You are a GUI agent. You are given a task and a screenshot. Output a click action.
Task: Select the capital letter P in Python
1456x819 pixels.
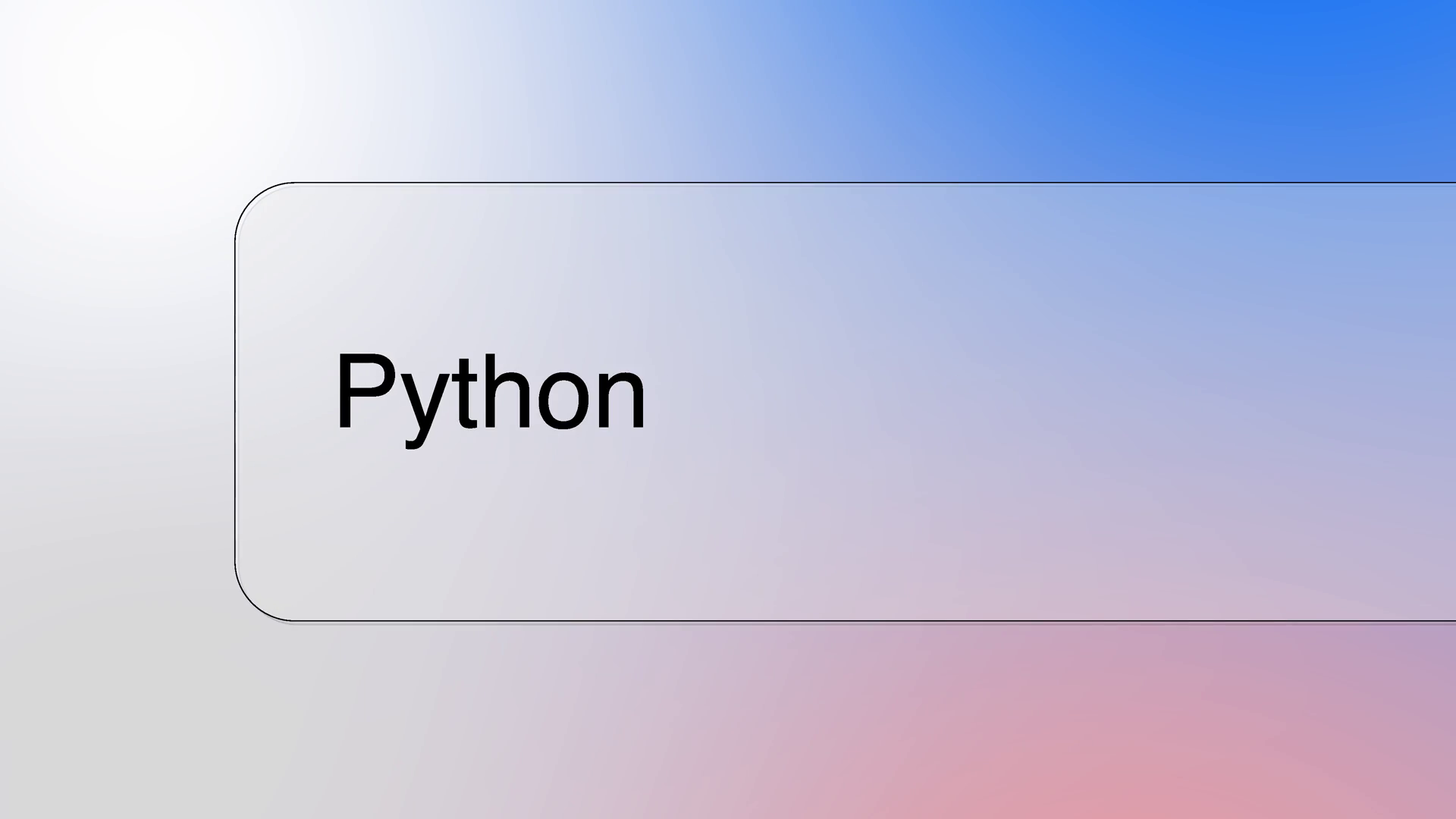coord(362,391)
